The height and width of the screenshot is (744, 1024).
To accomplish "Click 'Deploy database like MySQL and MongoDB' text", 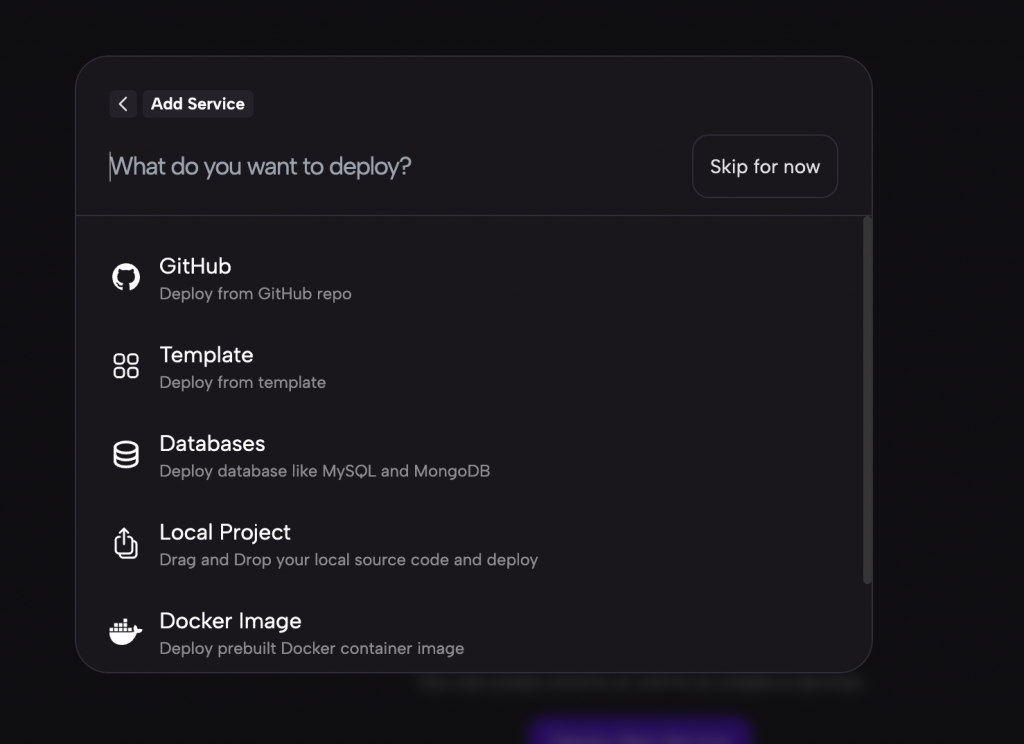I will (x=325, y=472).
